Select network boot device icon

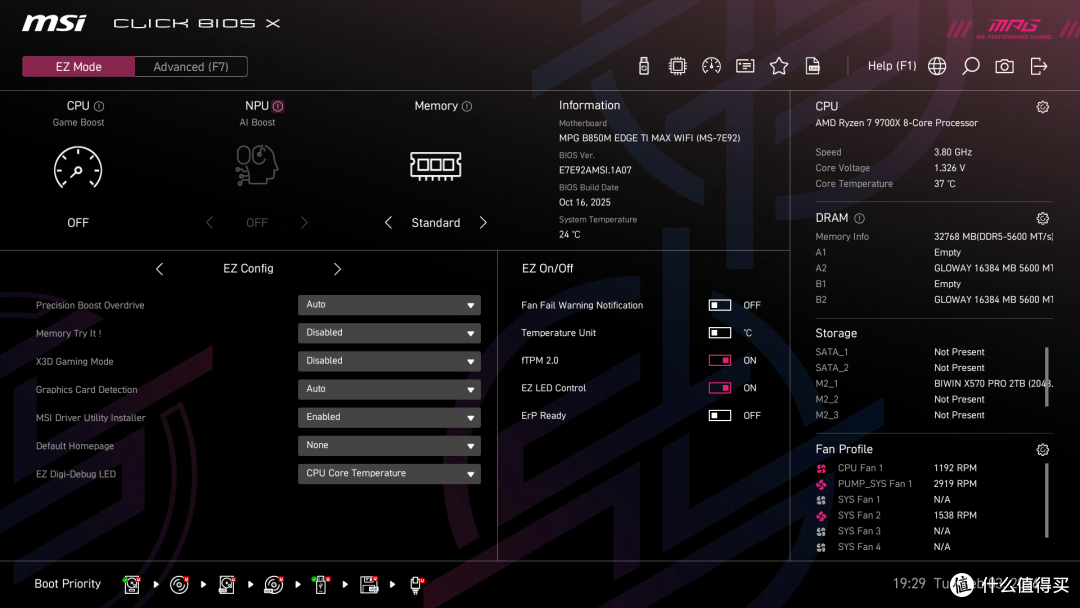pyautogui.click(x=416, y=585)
